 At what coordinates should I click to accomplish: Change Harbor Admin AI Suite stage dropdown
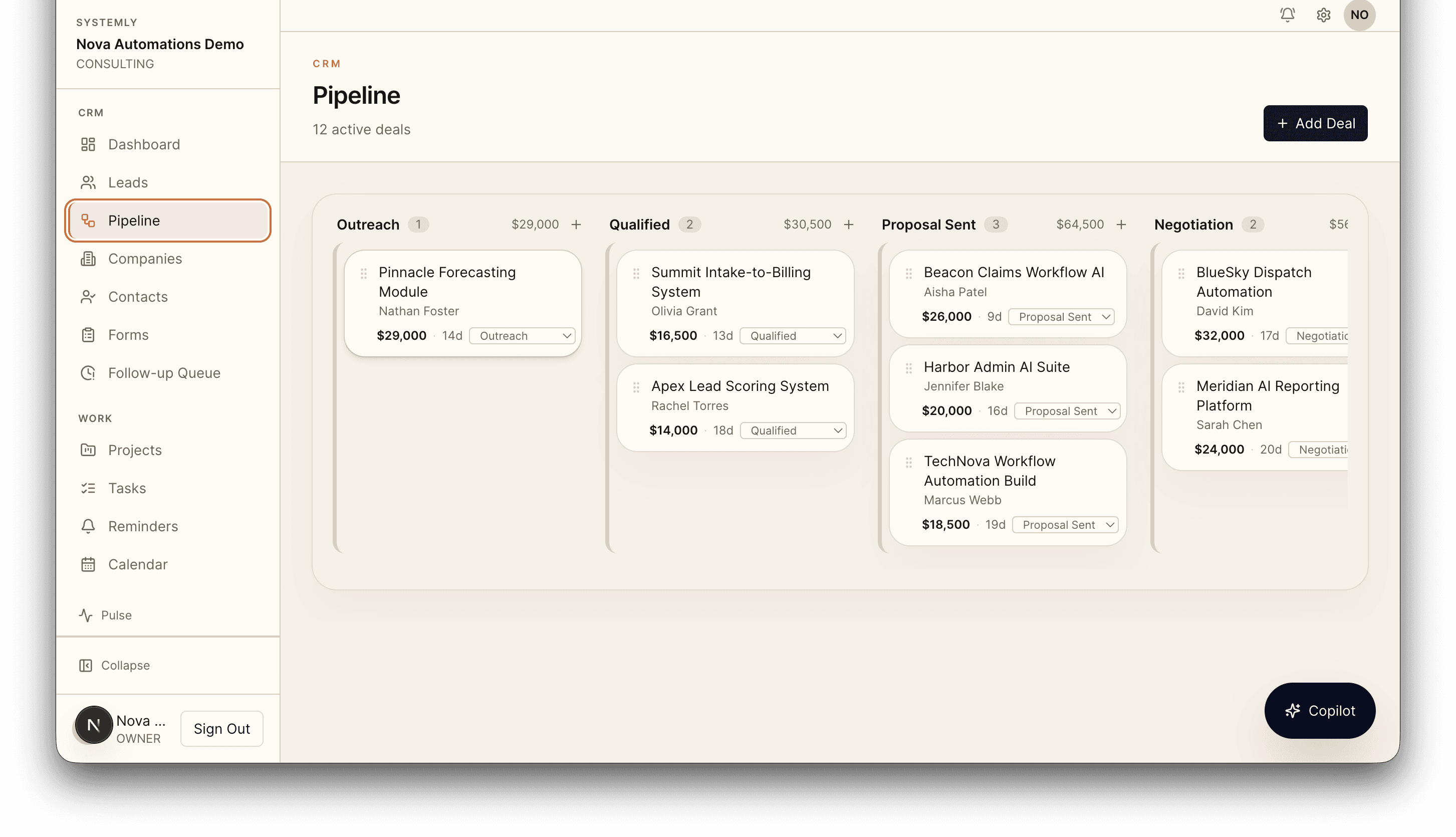coord(1067,410)
